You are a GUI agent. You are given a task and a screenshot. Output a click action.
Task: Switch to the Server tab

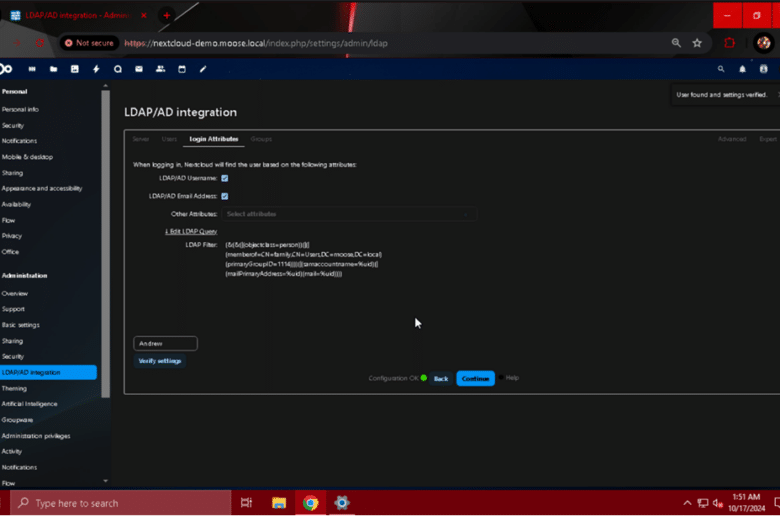coord(141,139)
